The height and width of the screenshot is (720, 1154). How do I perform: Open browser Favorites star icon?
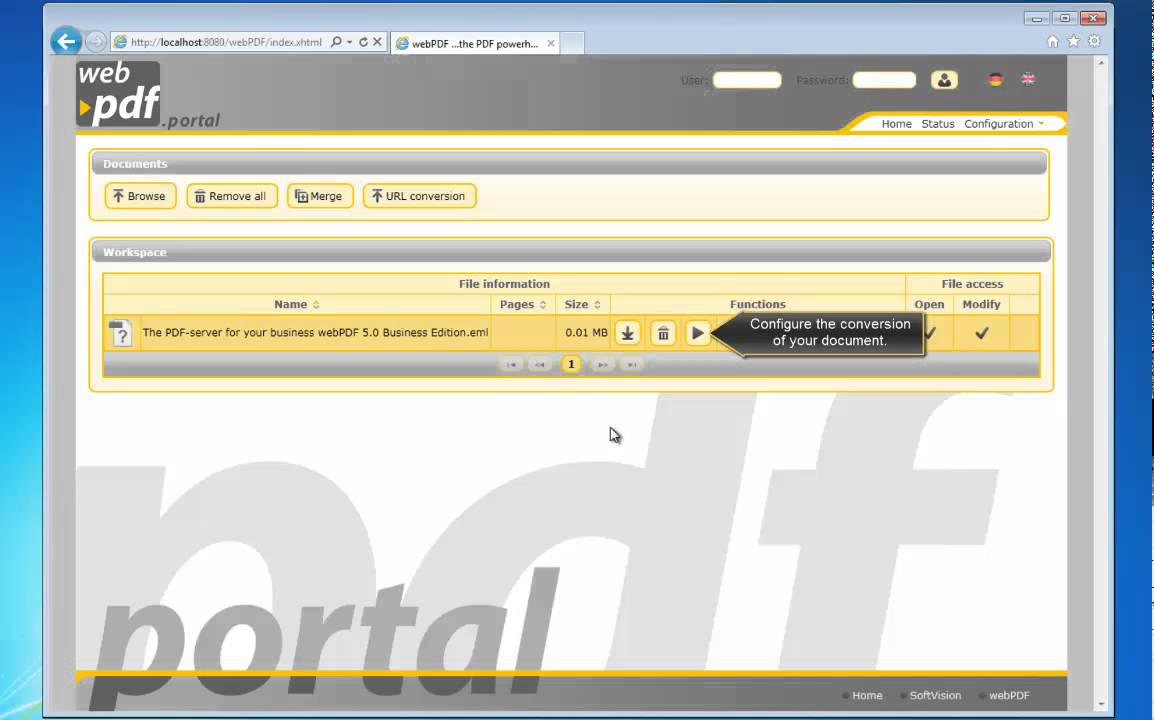pos(1074,41)
